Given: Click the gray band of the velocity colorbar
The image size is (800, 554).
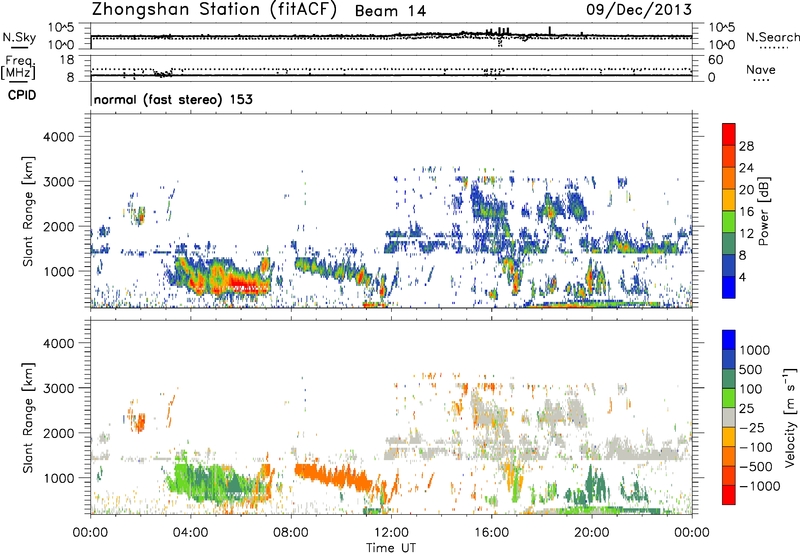Looking at the screenshot, I should (x=729, y=417).
